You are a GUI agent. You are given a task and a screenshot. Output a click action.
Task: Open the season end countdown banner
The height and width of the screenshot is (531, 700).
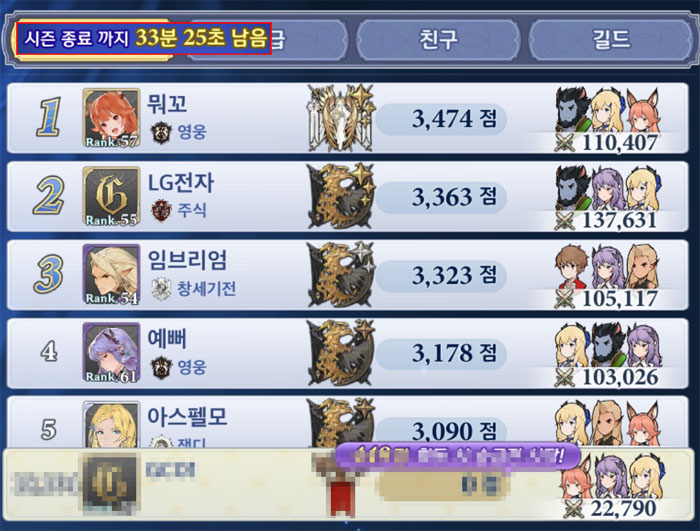click(144, 38)
